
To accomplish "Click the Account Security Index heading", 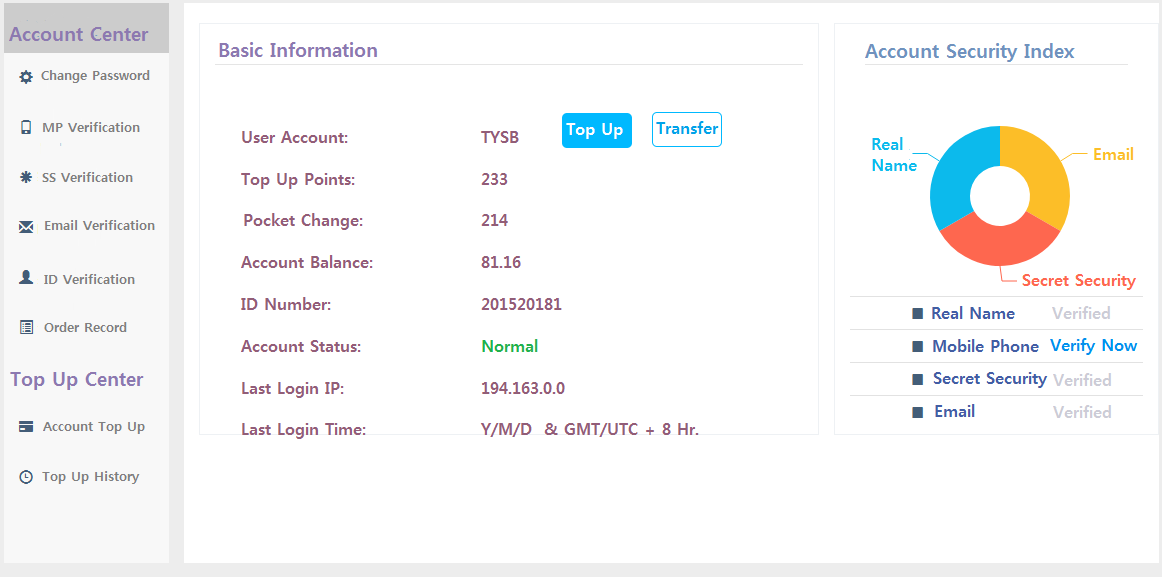I will coord(970,51).
